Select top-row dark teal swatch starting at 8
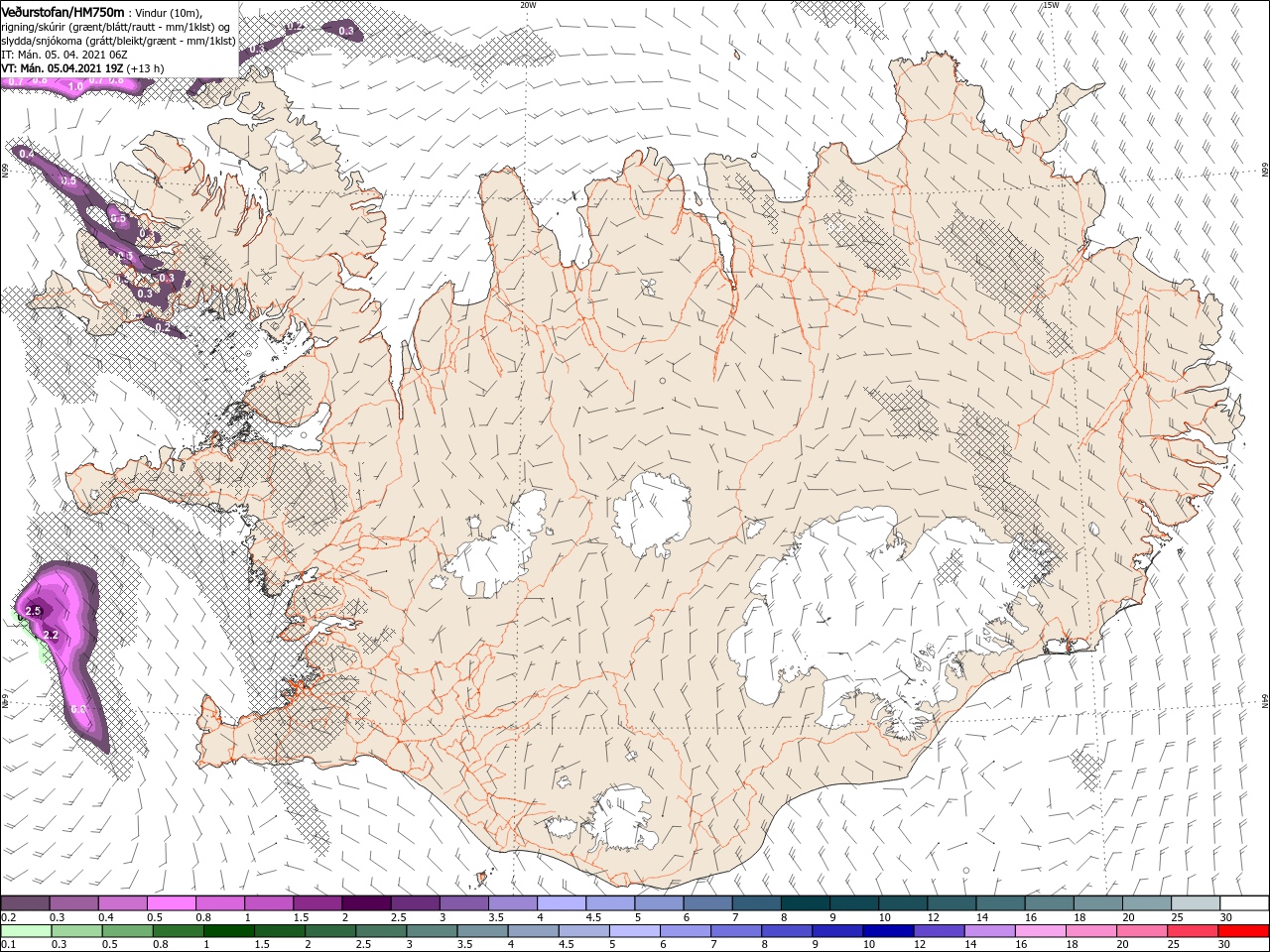The image size is (1270, 952). (x=804, y=903)
